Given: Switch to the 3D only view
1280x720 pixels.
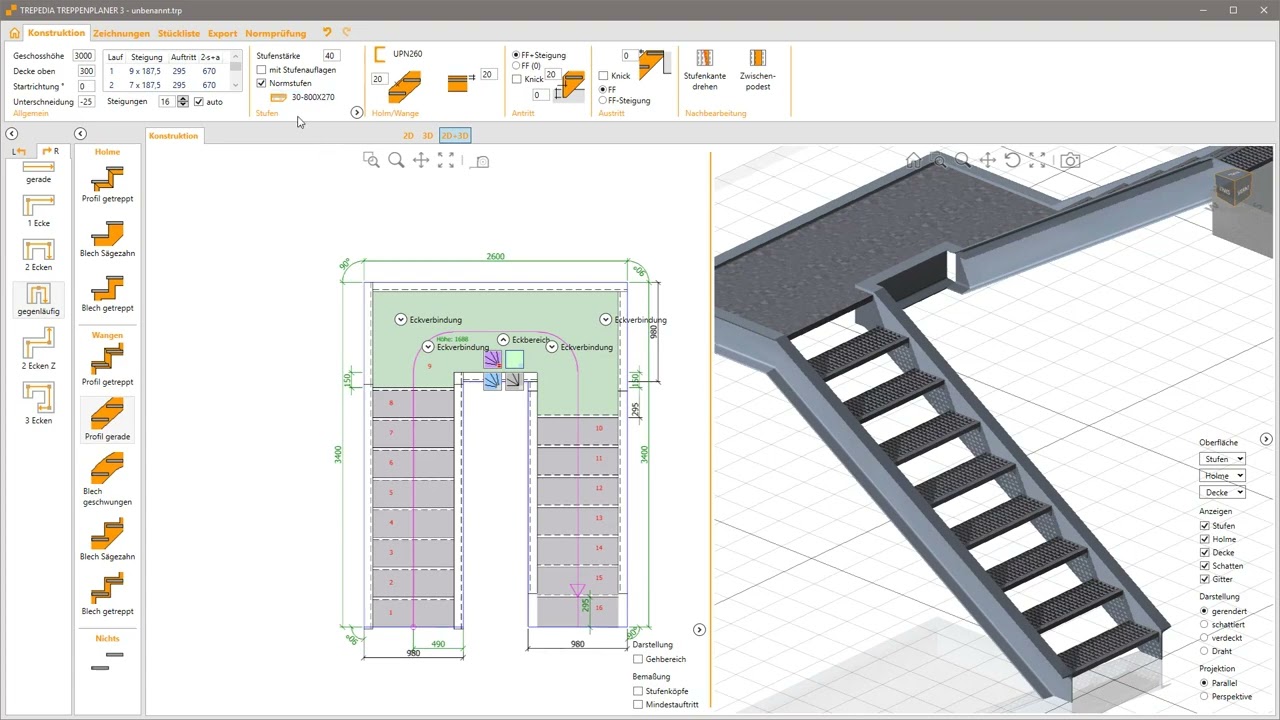Looking at the screenshot, I should point(427,136).
